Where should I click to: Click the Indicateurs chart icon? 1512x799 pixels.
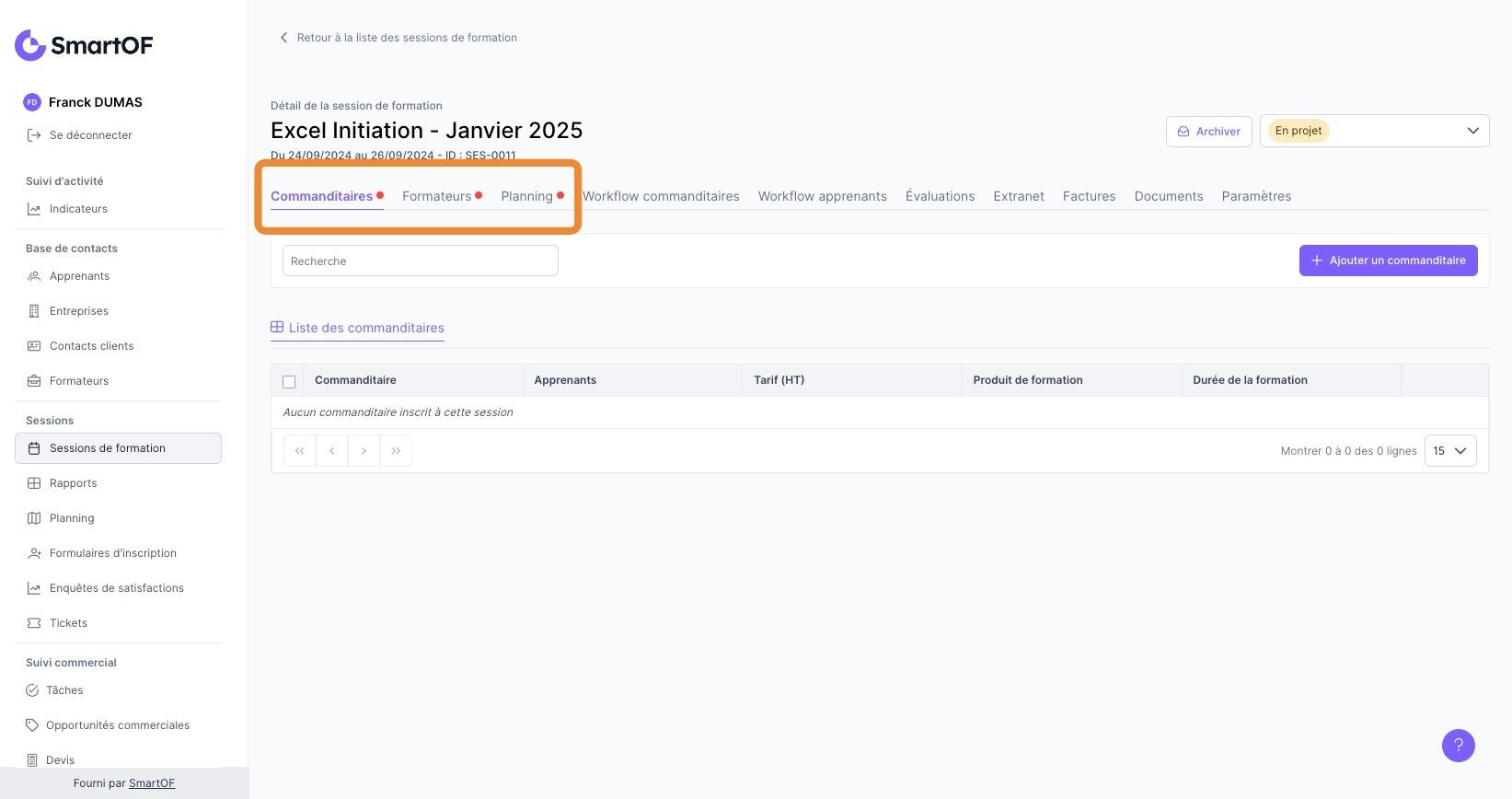click(x=34, y=209)
